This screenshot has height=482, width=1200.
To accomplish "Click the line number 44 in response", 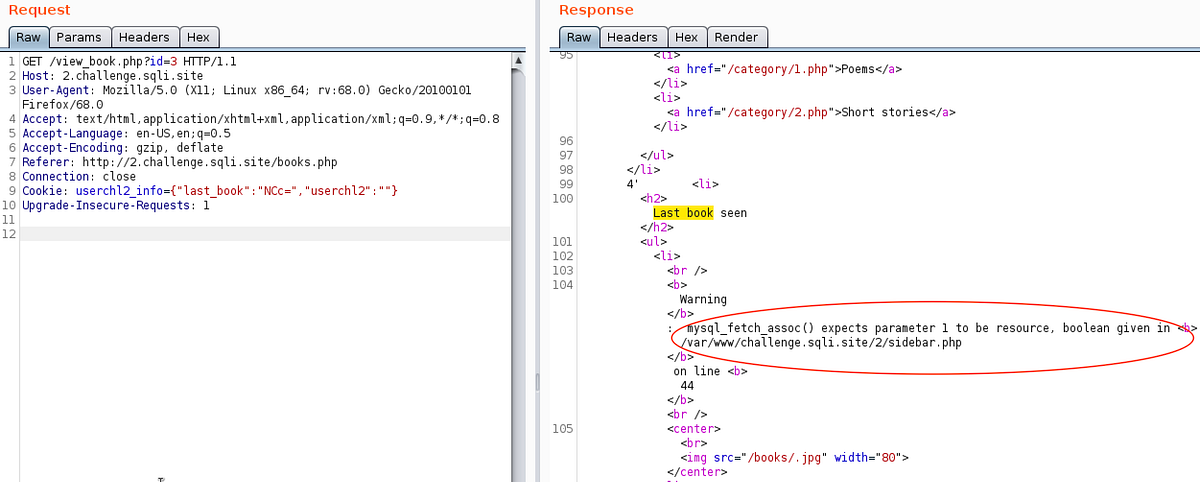I will coord(687,385).
